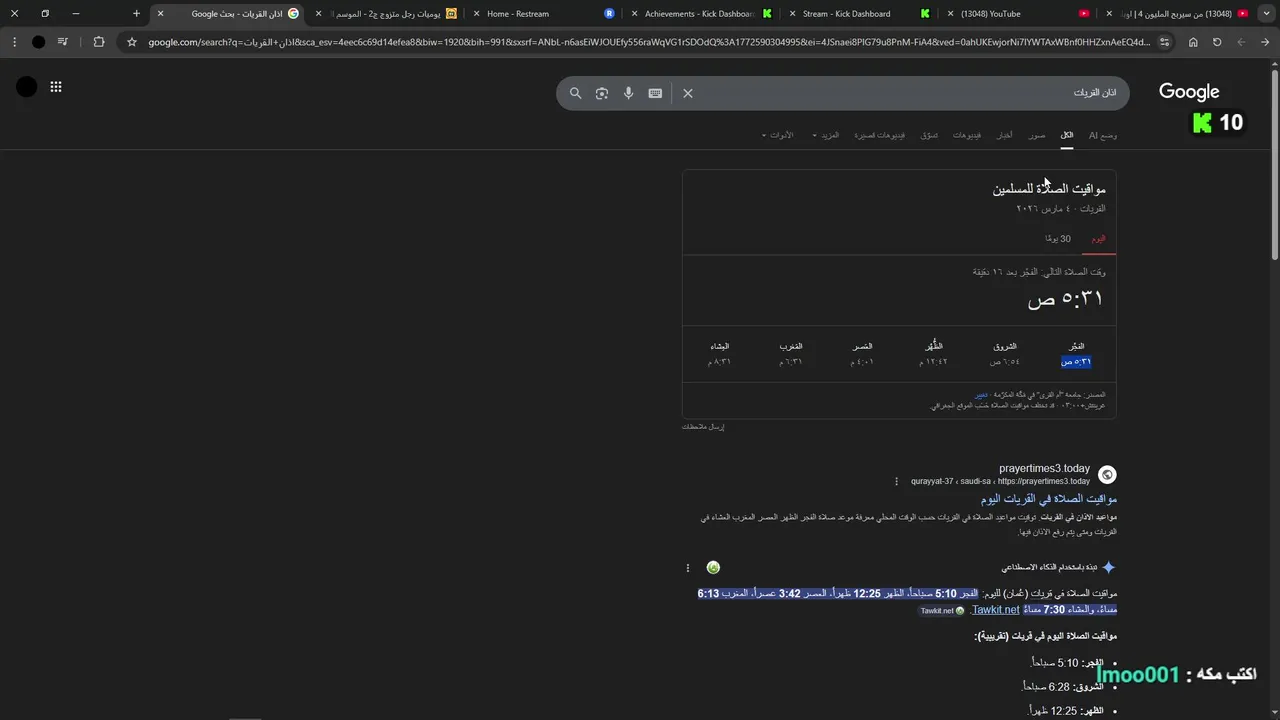Select the اليوم tab in prayer card

pos(1098,239)
